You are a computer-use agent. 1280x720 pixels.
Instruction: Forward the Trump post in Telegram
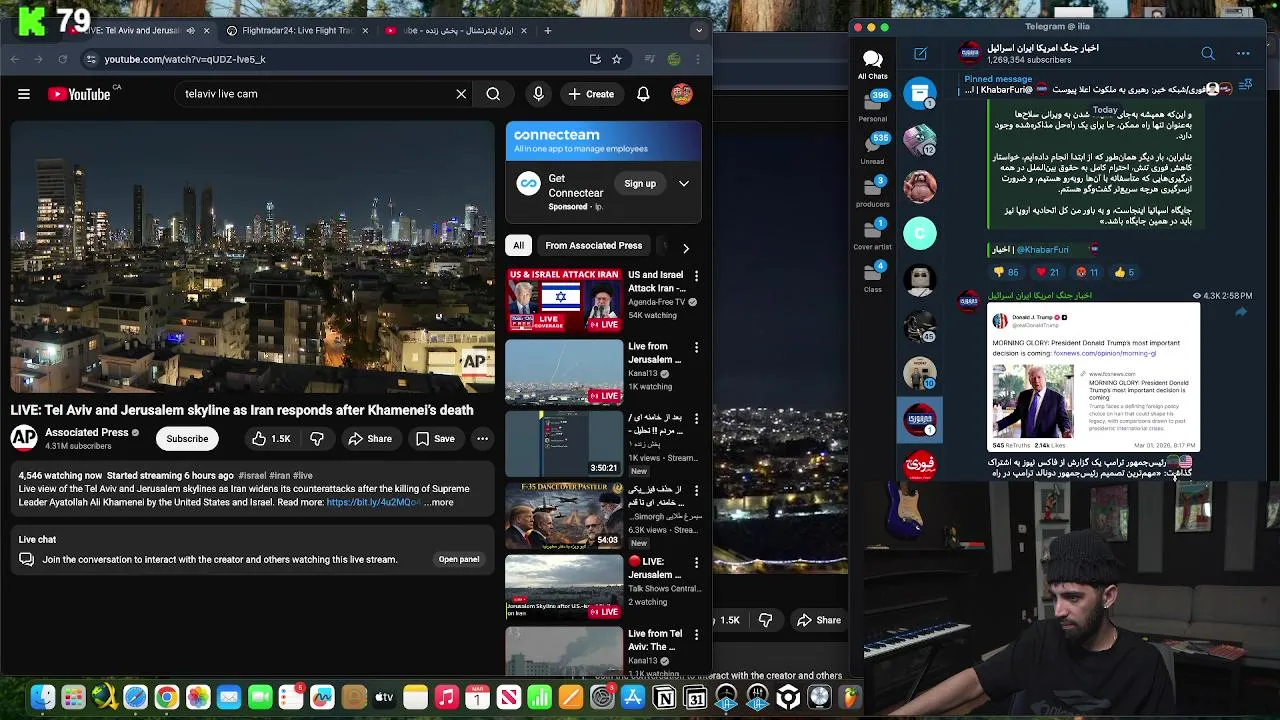[1241, 312]
